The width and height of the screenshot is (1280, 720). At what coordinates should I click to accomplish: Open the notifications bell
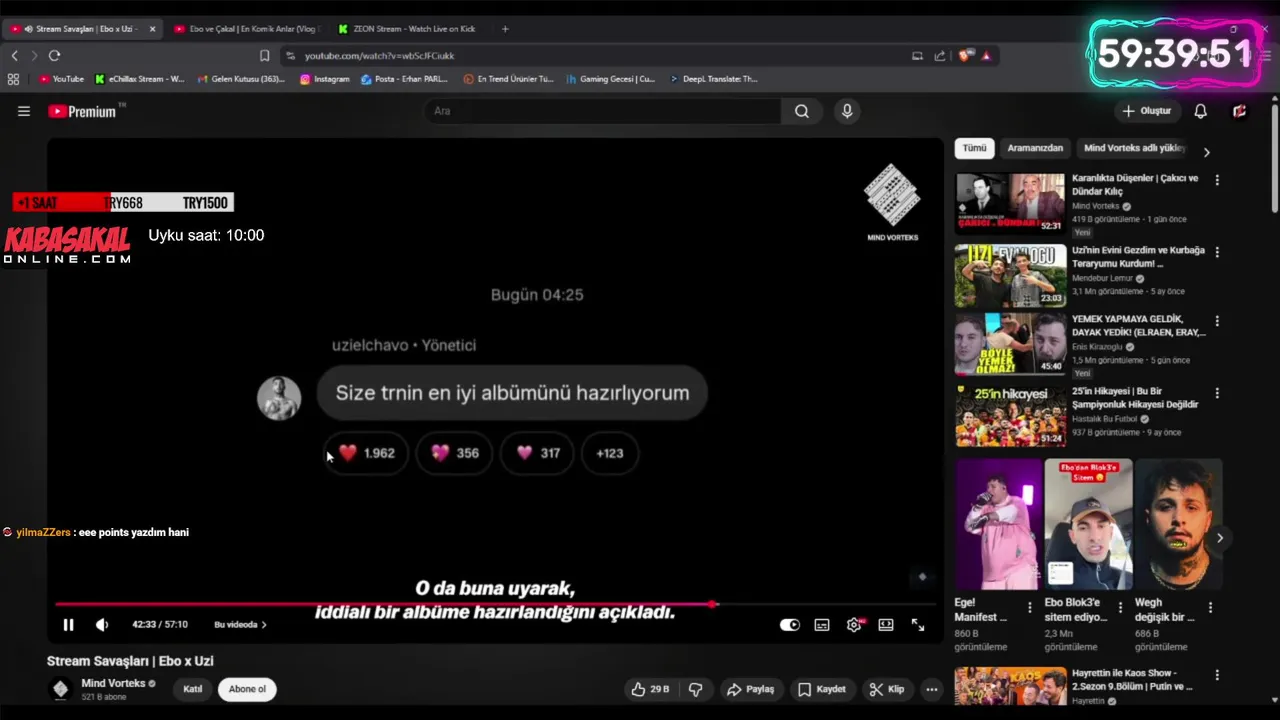tap(1201, 111)
